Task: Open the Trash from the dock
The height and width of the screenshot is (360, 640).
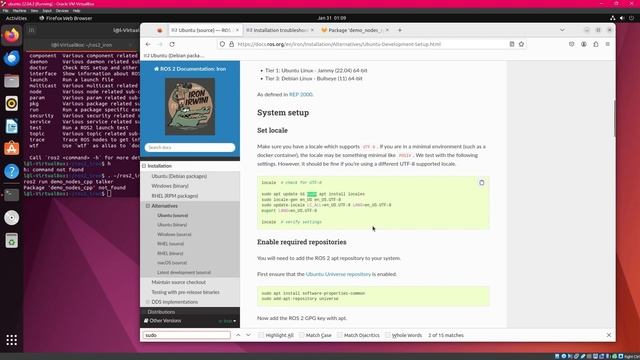Action: 11,240
